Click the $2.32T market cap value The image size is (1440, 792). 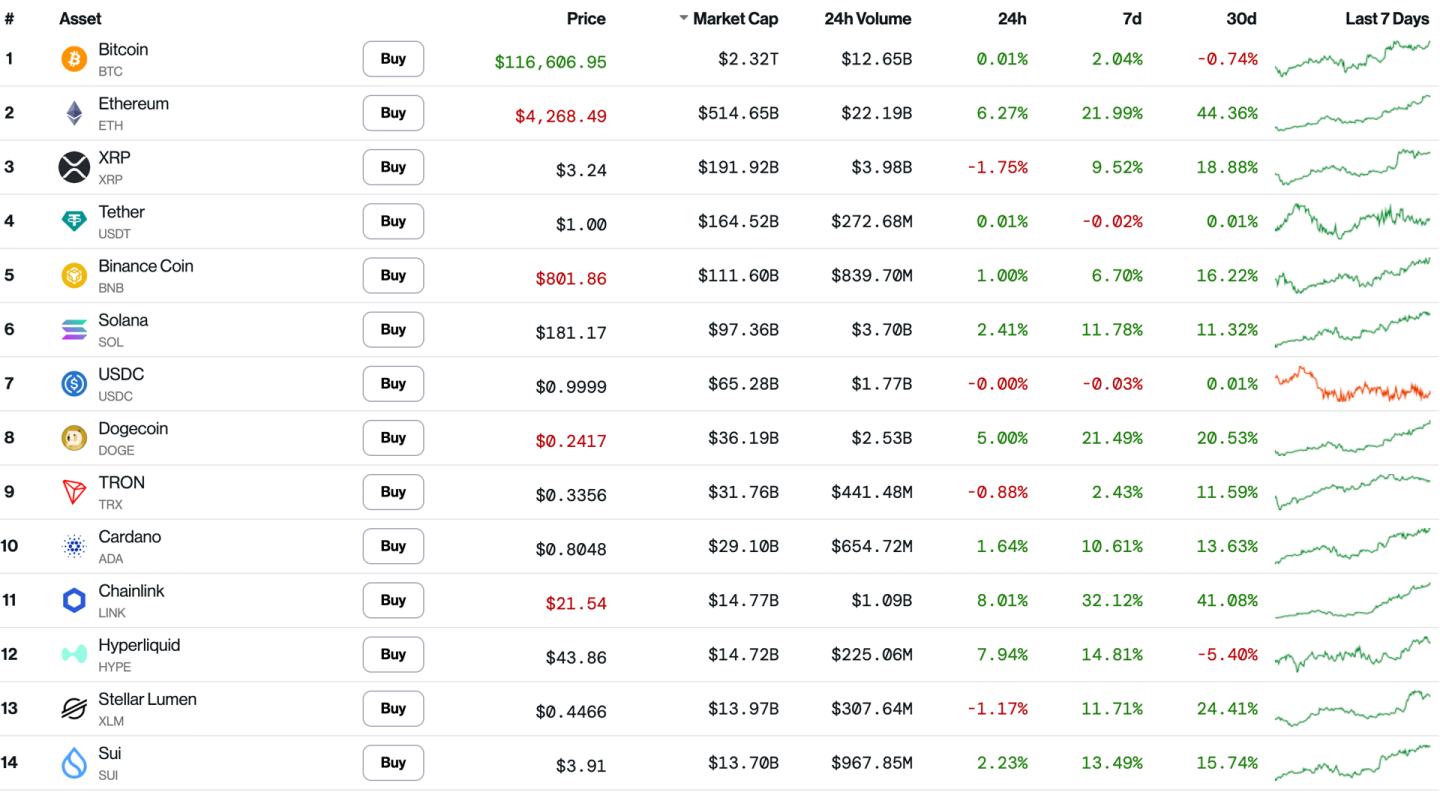748,59
